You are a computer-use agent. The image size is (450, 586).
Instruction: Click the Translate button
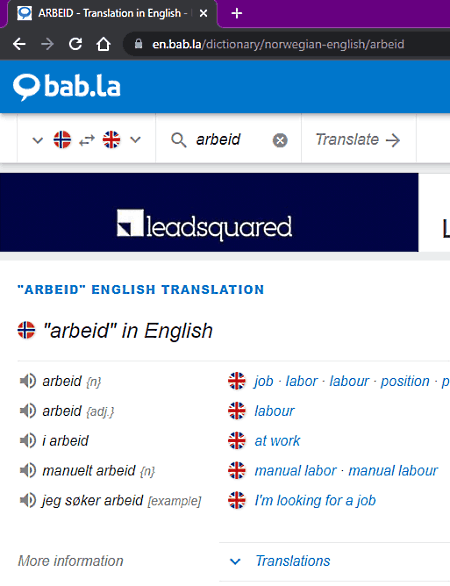pyautogui.click(x=358, y=140)
